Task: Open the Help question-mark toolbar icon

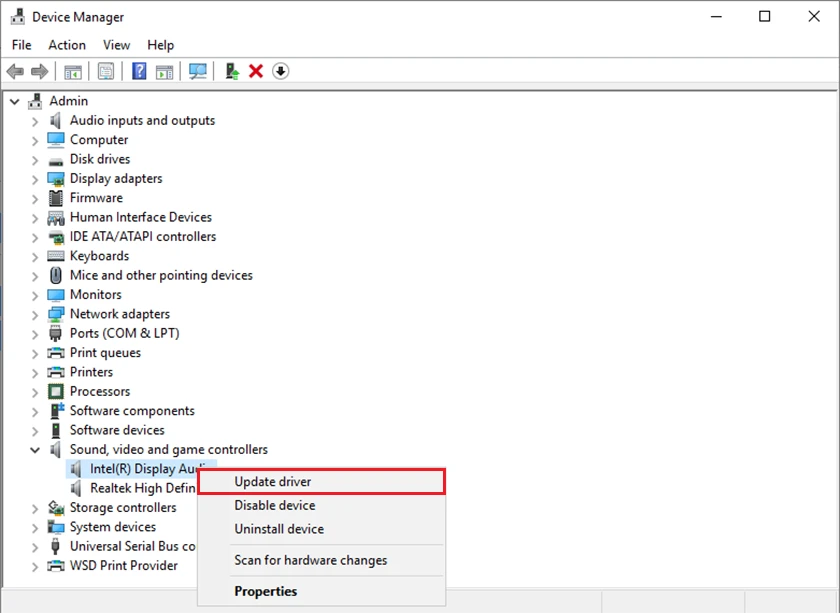Action: 139,71
